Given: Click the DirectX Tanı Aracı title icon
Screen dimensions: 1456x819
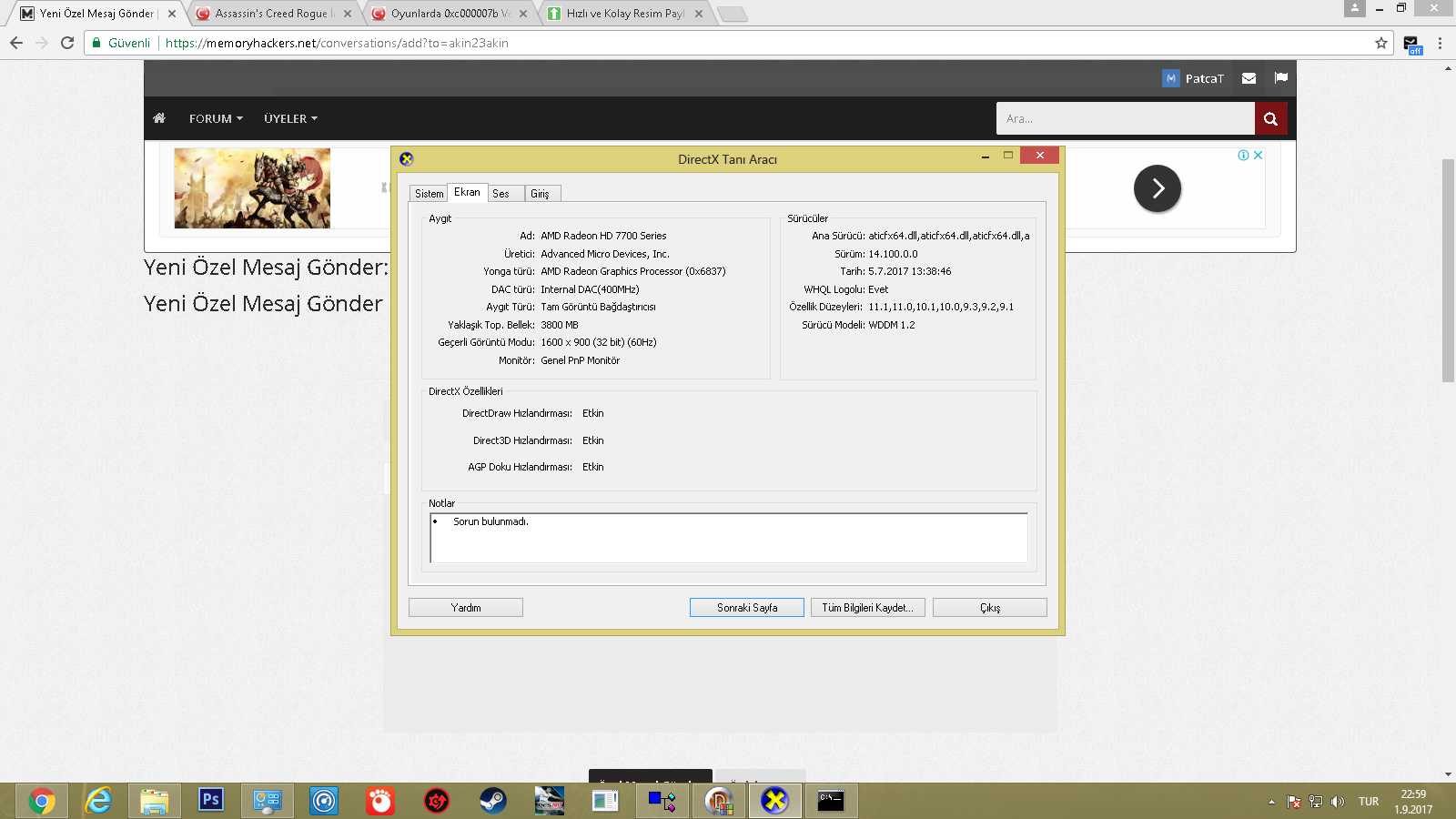Looking at the screenshot, I should tap(407, 158).
